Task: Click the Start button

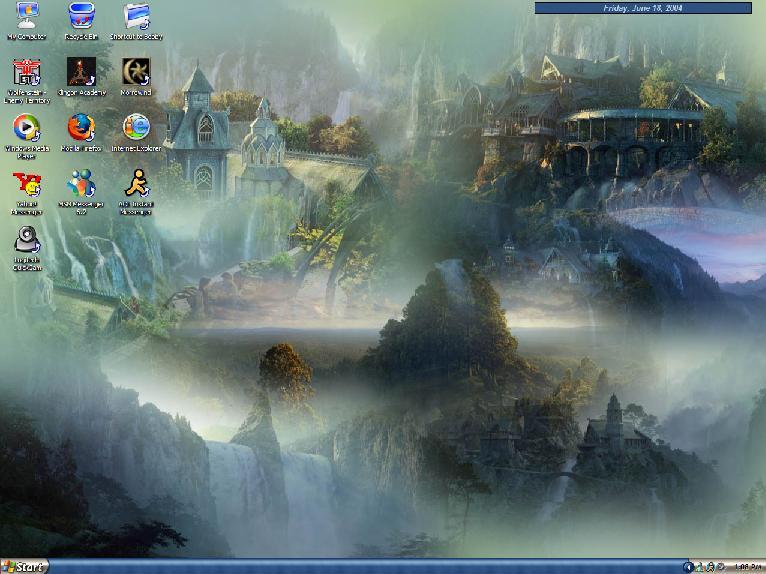Action: point(24,566)
